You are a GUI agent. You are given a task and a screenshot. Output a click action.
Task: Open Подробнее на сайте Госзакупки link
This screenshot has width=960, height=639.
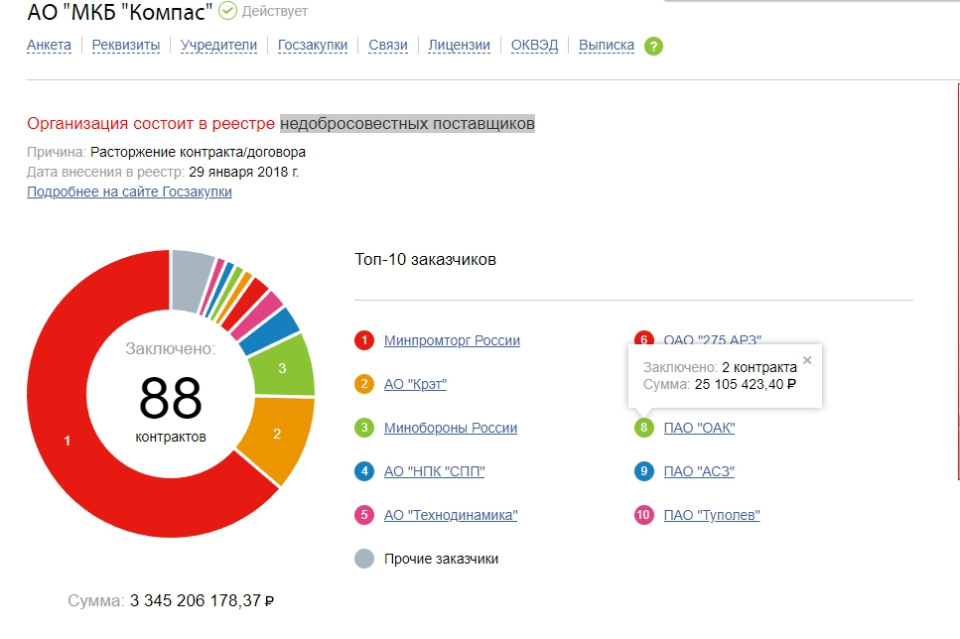(129, 192)
